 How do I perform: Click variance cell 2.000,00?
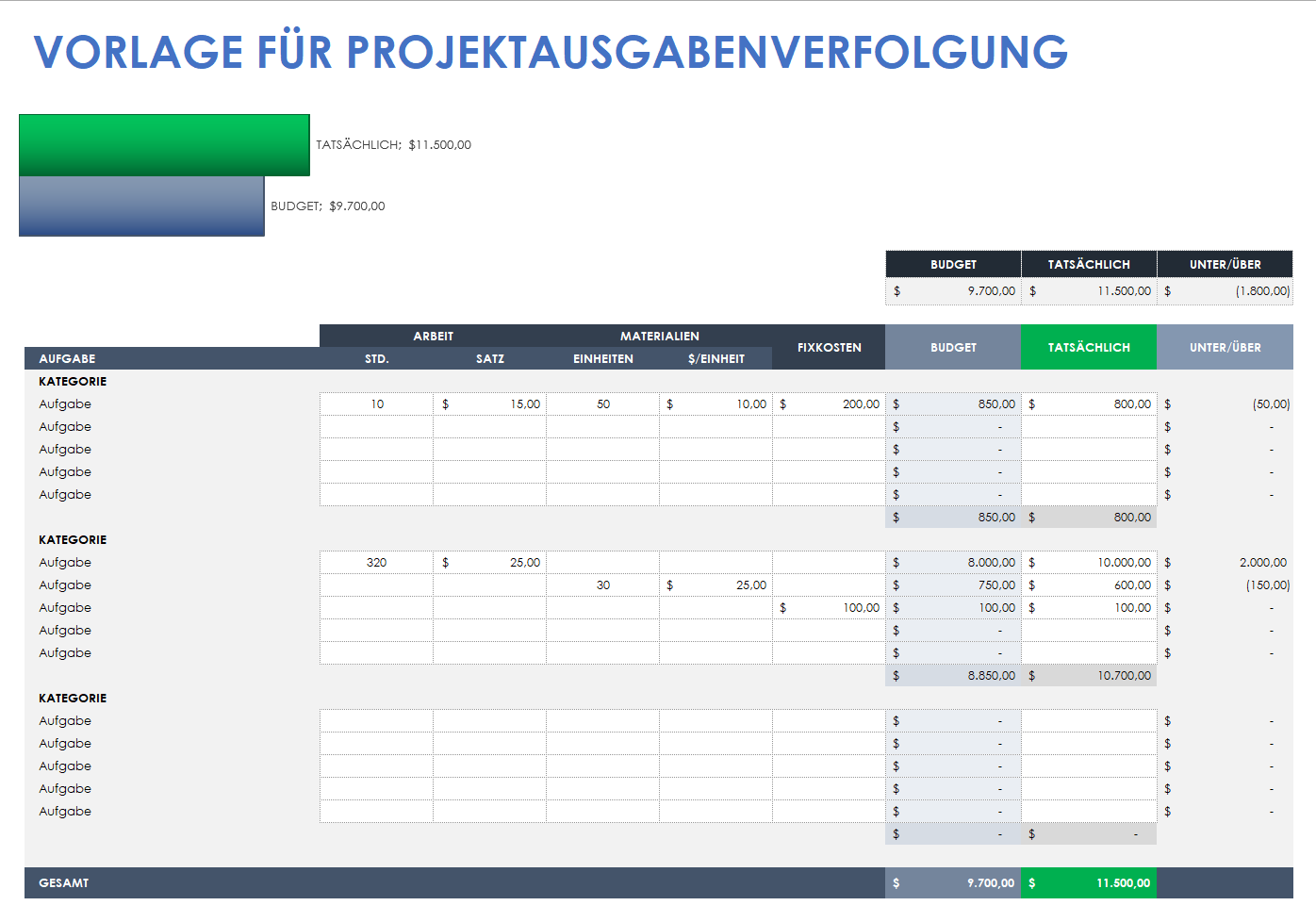point(1225,562)
